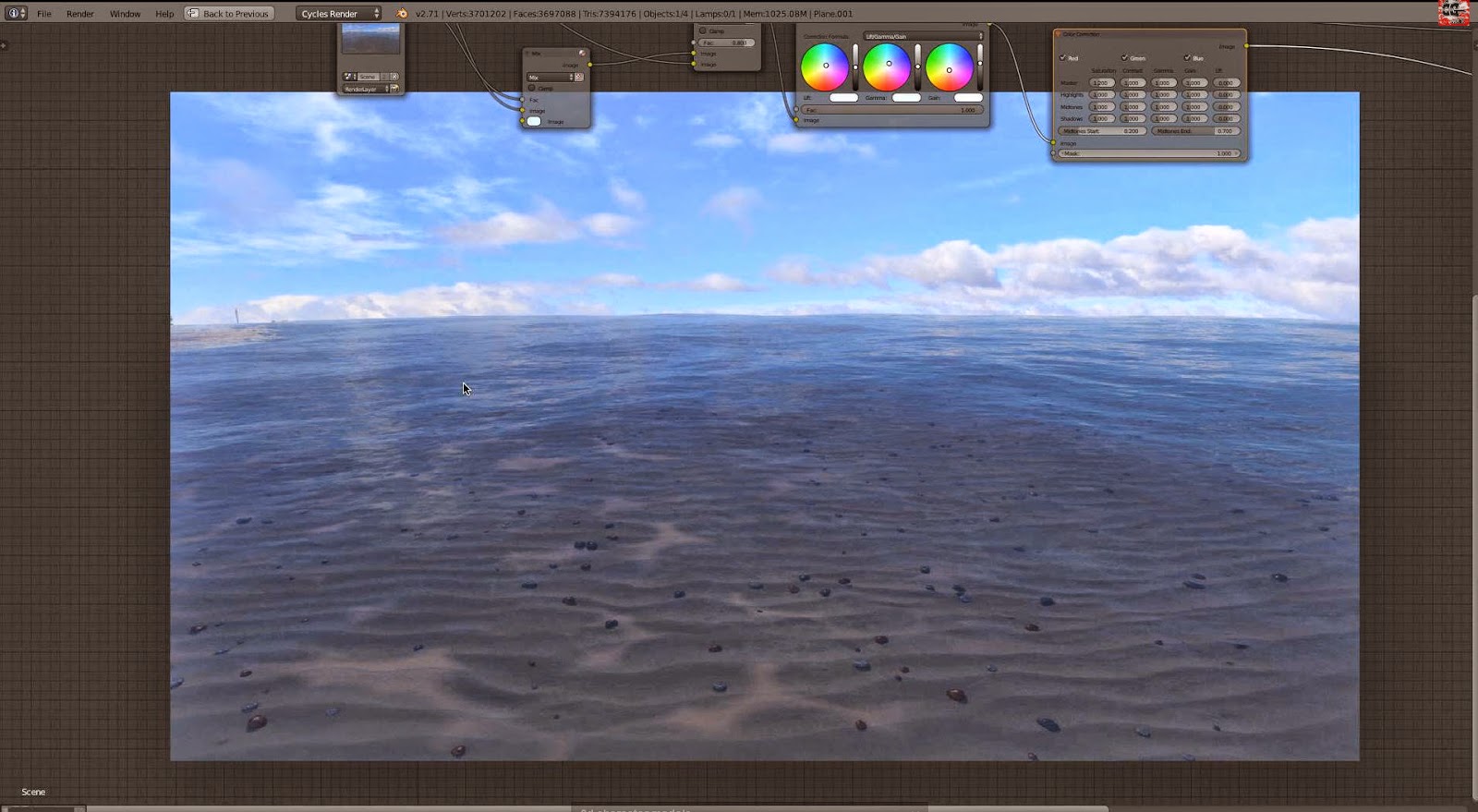Open the File menu
The height and width of the screenshot is (812, 1478).
coord(43,14)
